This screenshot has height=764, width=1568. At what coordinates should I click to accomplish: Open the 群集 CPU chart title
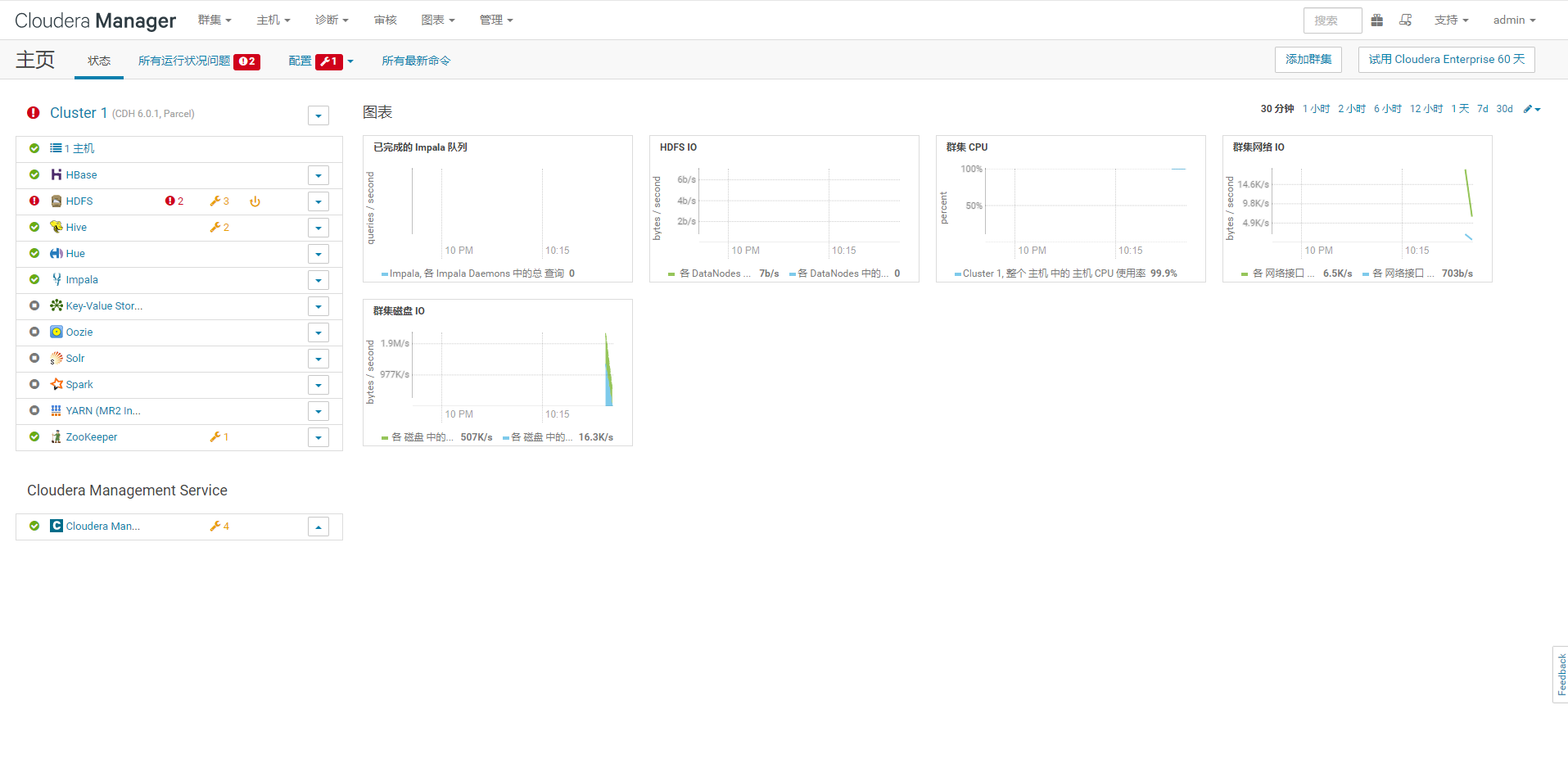[x=967, y=147]
